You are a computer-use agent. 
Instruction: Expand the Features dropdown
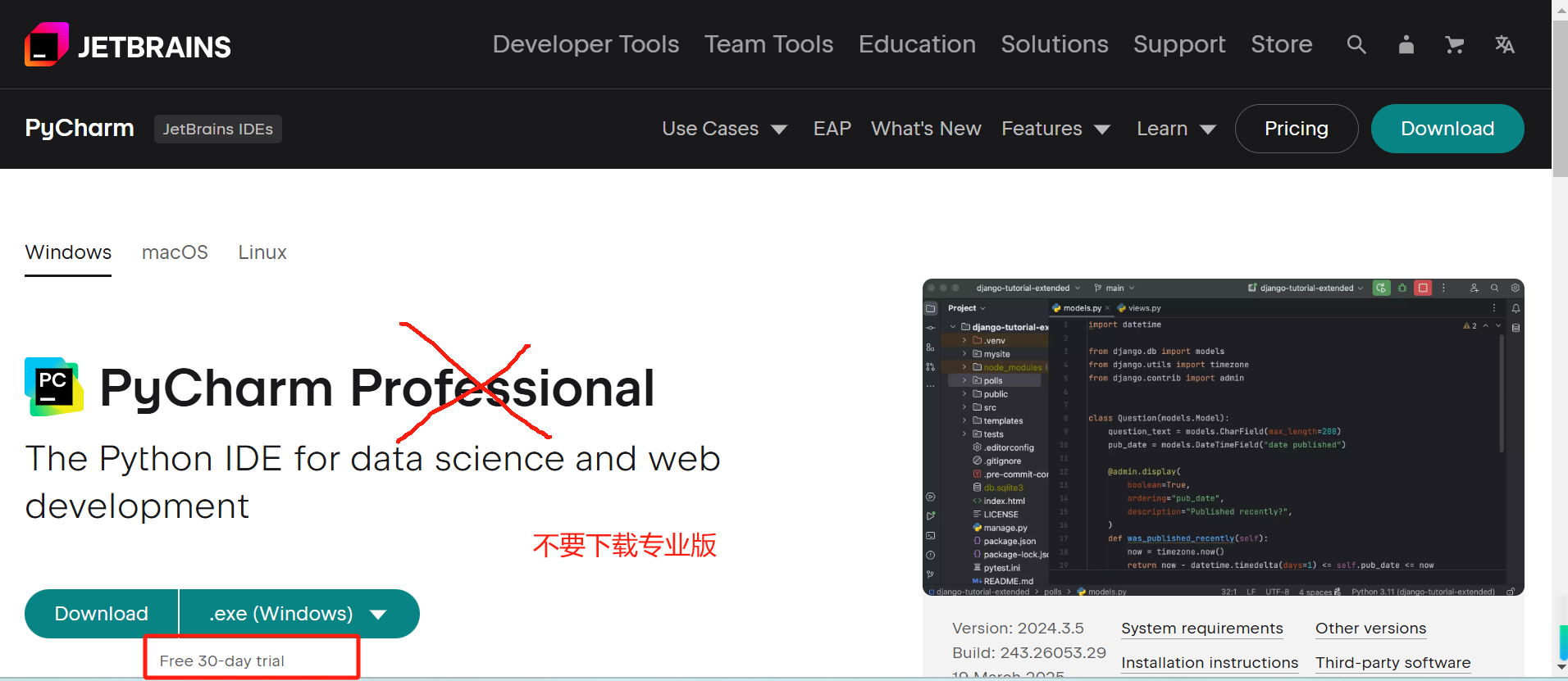(x=1056, y=129)
